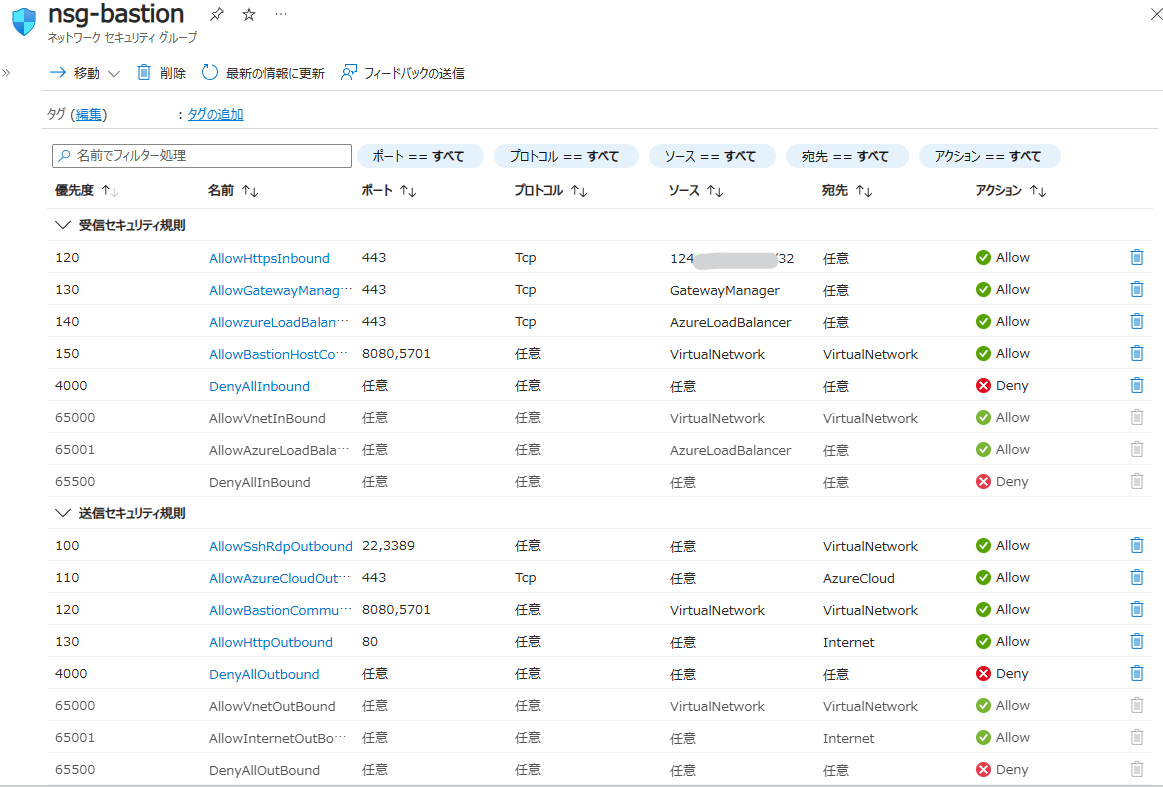
Task: Sort by 名前 column
Action: (x=233, y=191)
